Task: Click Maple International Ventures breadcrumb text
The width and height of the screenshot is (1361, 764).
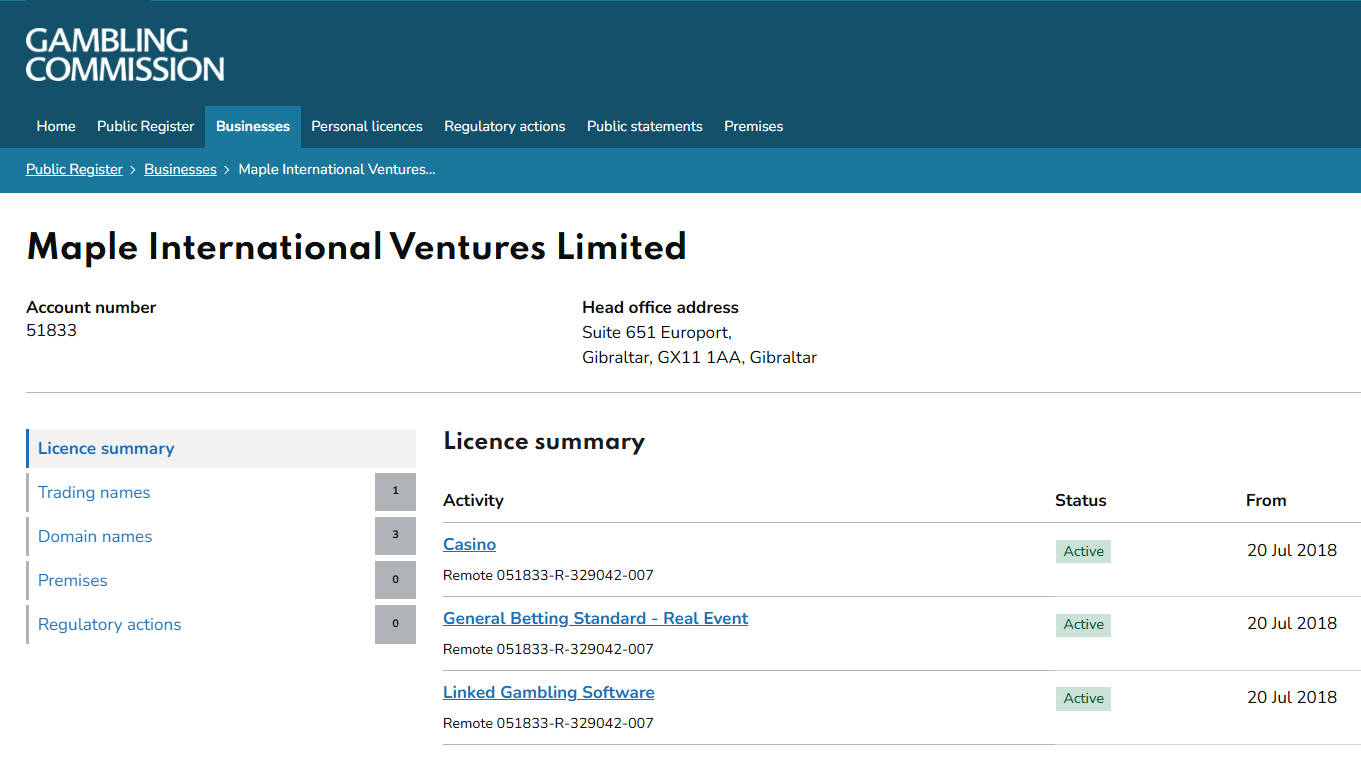Action: pos(336,169)
